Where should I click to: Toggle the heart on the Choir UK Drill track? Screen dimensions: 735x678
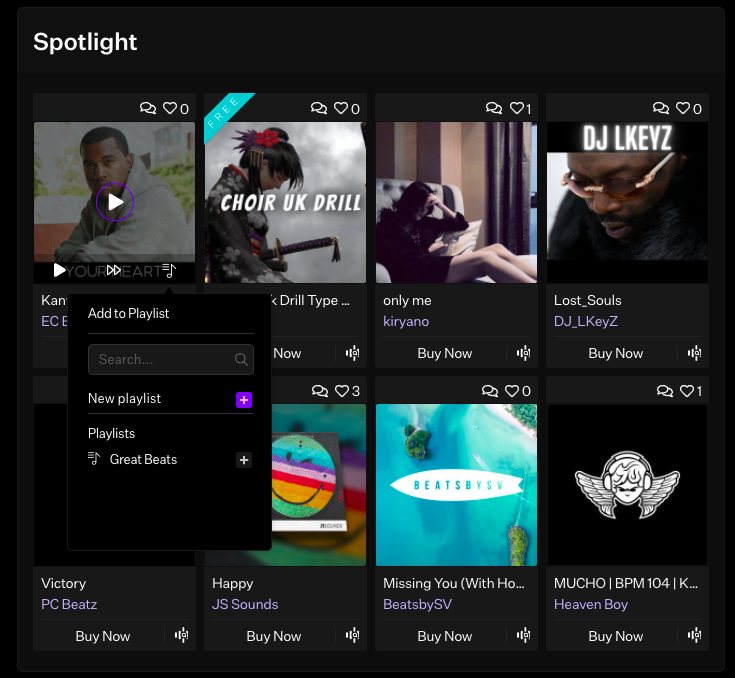pyautogui.click(x=340, y=108)
